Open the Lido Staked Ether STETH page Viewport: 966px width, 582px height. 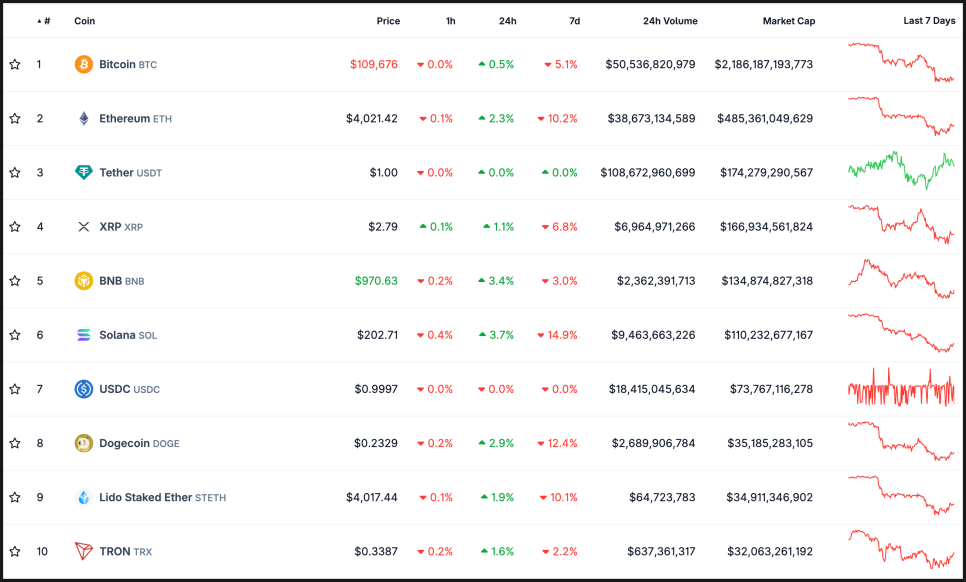click(x=163, y=497)
